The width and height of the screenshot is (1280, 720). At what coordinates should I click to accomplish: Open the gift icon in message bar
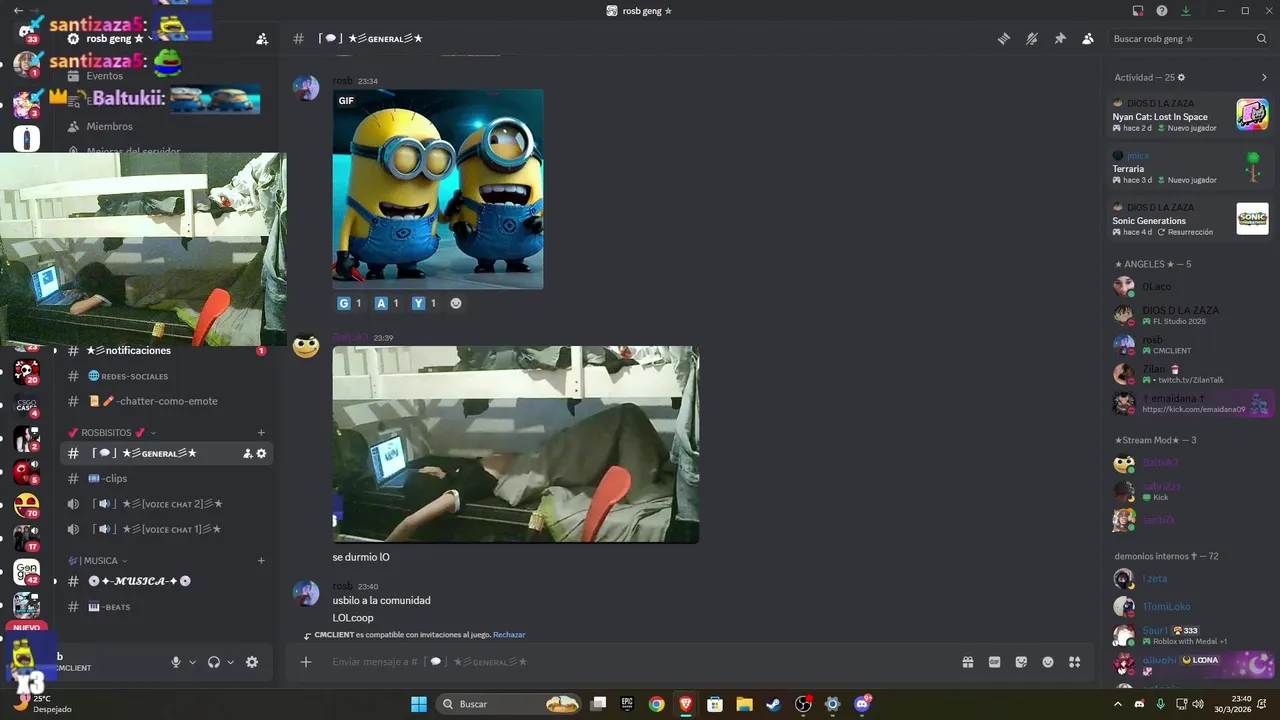[x=968, y=662]
